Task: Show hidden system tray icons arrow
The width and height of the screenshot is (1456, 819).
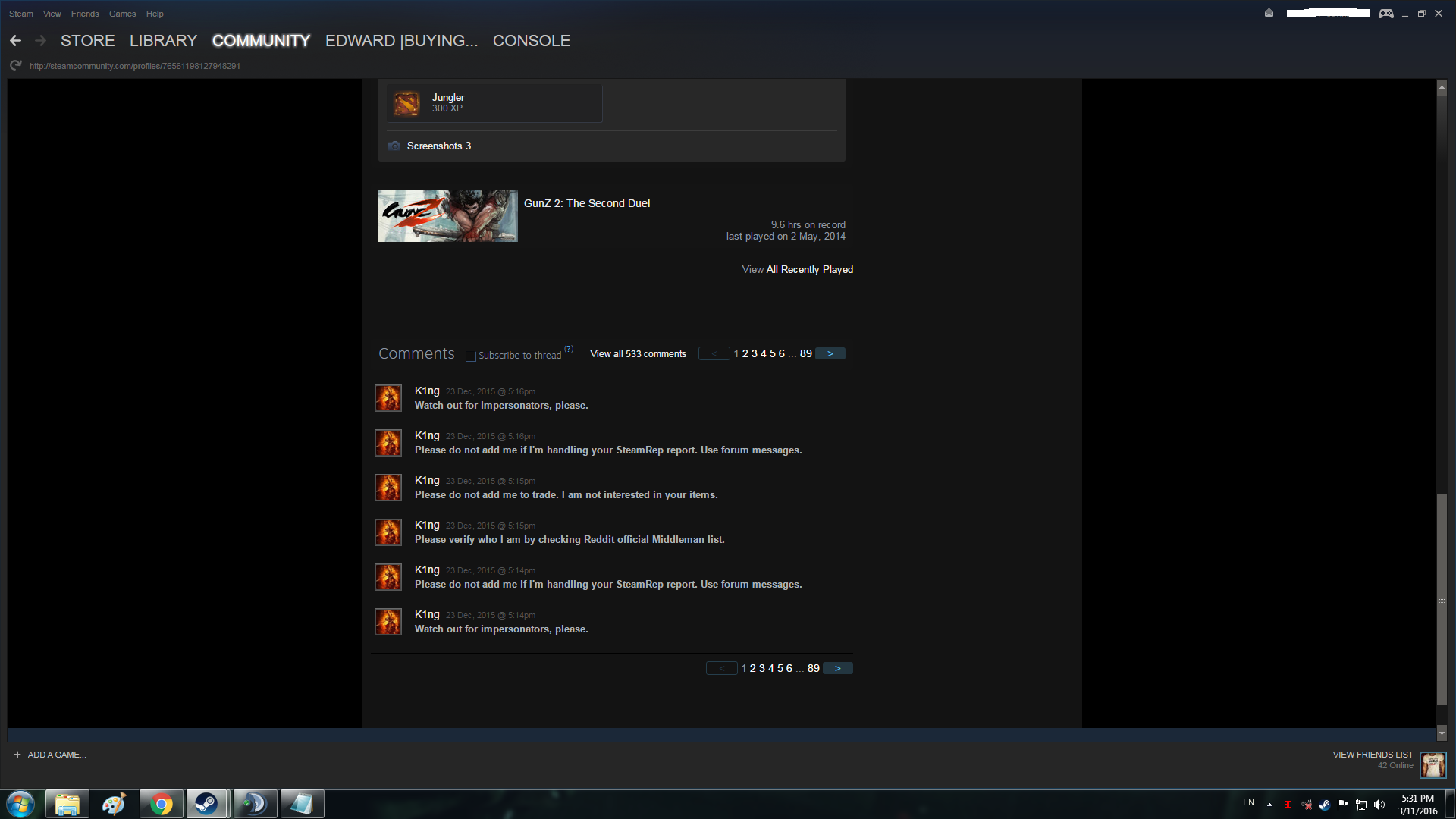Action: point(1269,805)
